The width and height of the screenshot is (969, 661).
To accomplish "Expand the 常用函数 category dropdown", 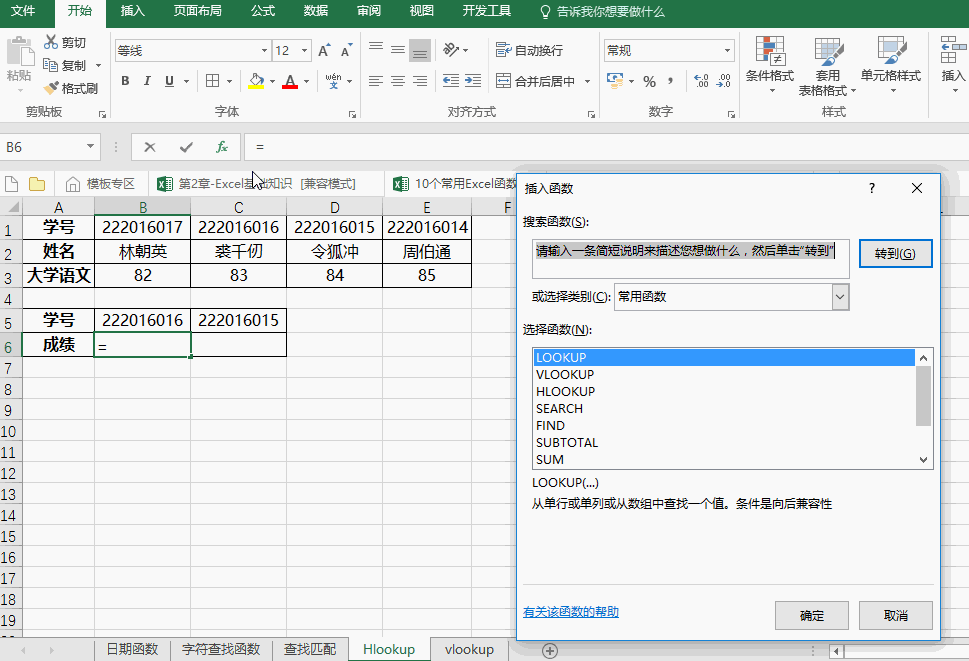I will [x=839, y=297].
